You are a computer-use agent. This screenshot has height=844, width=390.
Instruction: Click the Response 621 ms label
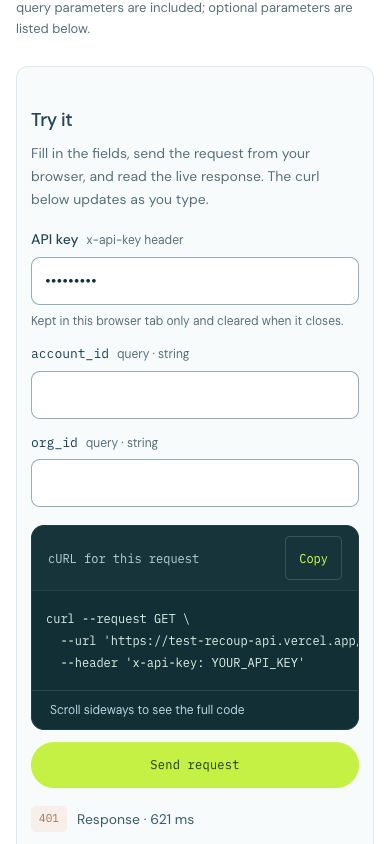(x=136, y=819)
